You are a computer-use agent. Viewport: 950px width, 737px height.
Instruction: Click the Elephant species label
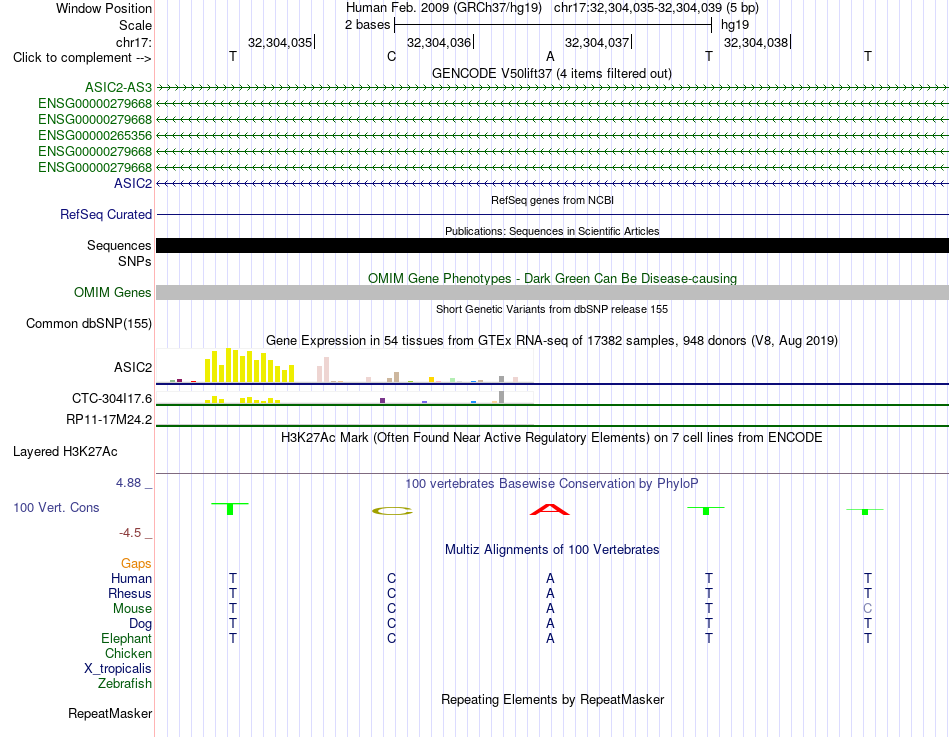point(127,638)
